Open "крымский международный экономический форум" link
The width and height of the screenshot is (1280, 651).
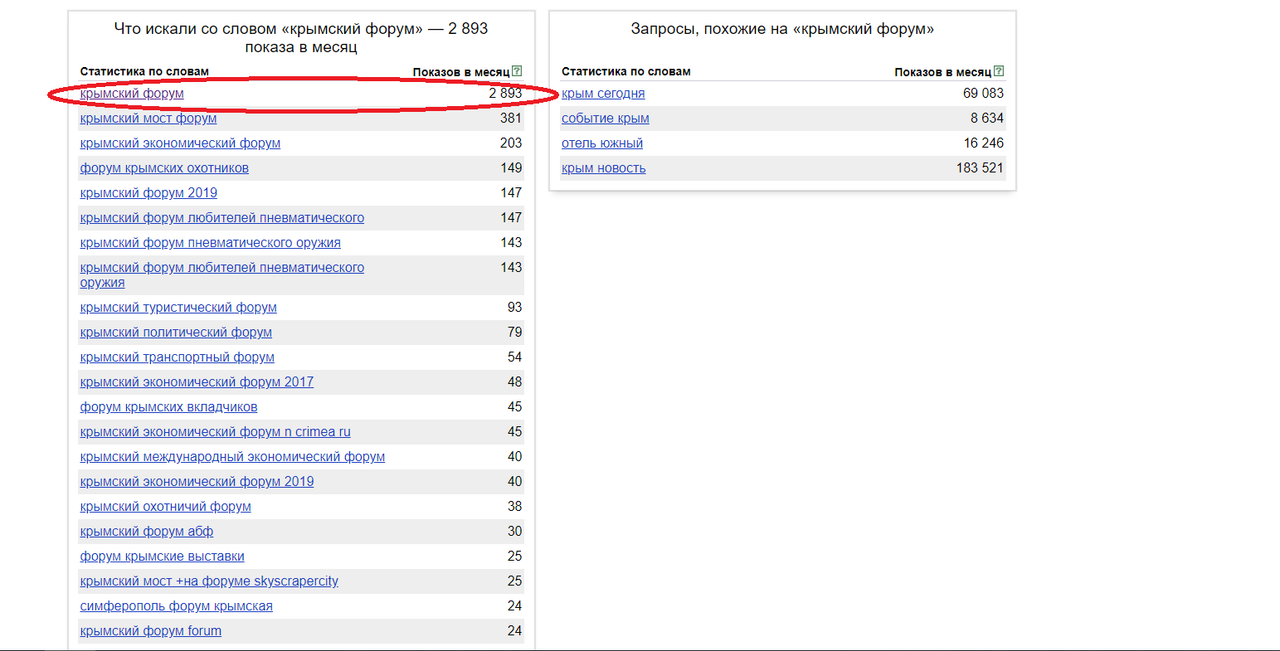point(232,457)
